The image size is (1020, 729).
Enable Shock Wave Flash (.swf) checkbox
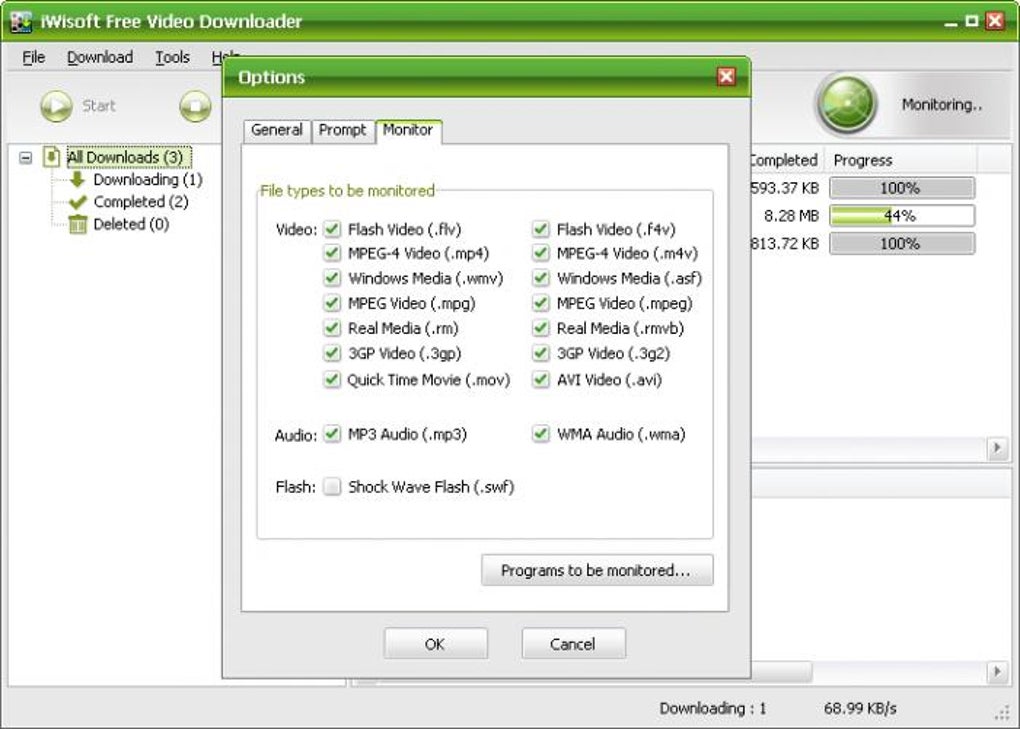332,486
